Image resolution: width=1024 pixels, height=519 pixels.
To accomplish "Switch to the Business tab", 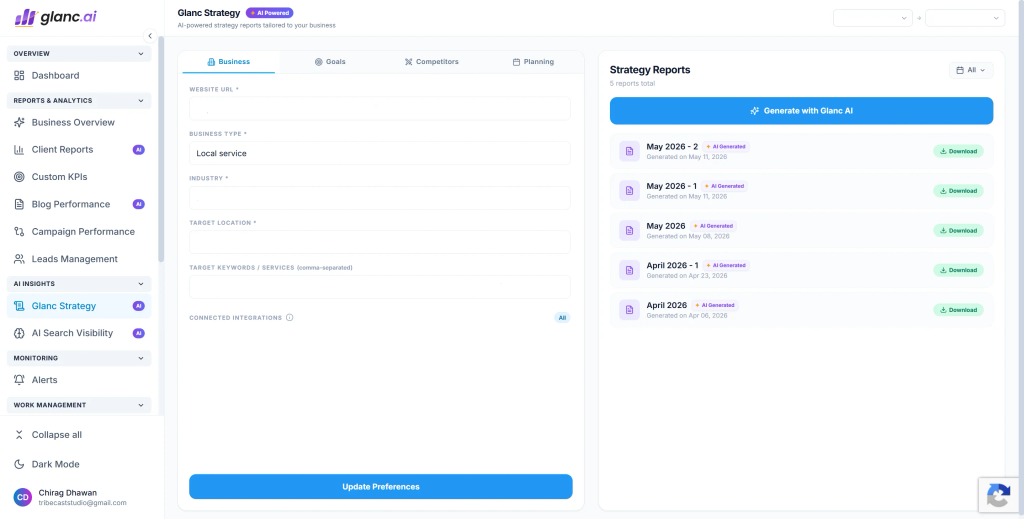I will 229,62.
